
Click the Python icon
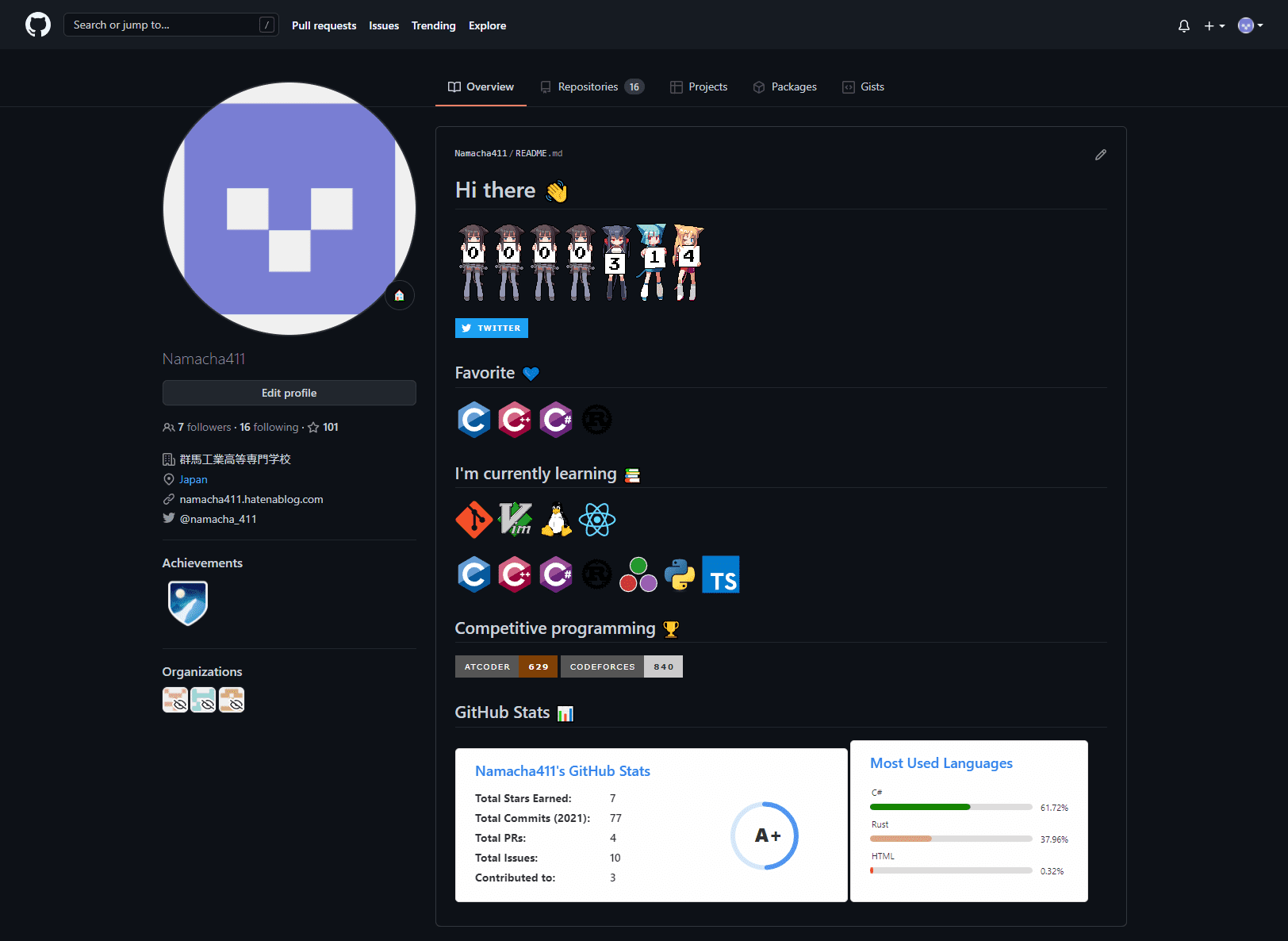click(x=680, y=574)
